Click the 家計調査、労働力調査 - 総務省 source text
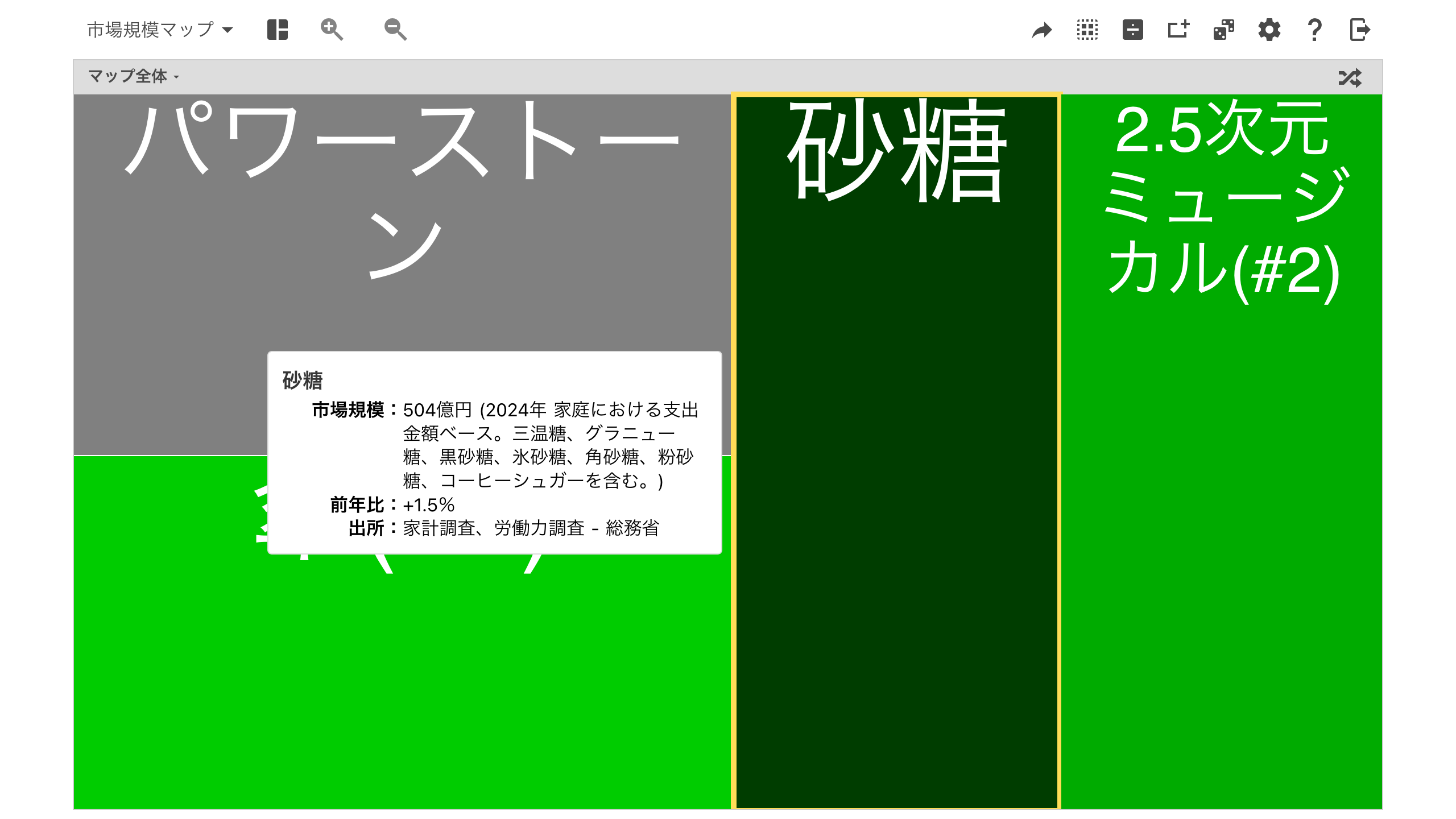Image resolution: width=1456 pixels, height=819 pixels. click(531, 528)
